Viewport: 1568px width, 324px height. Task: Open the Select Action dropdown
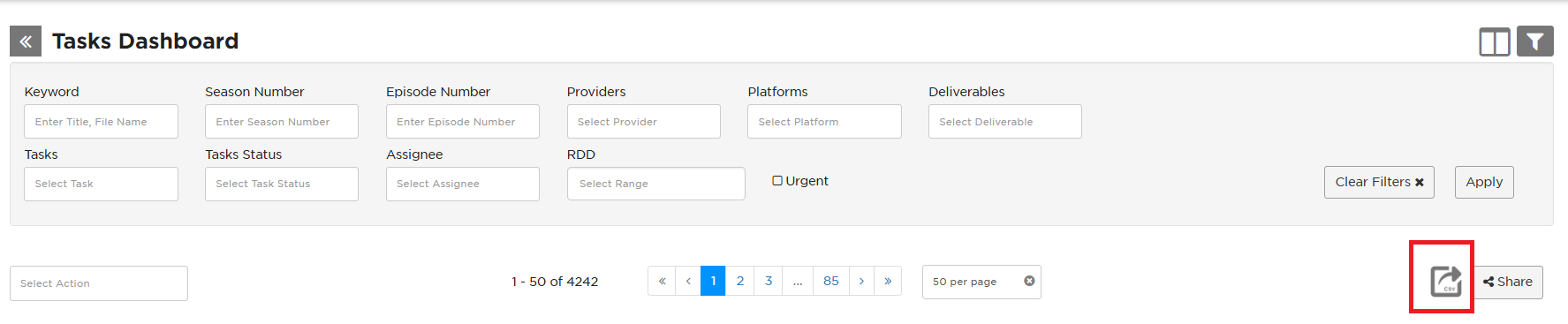click(x=99, y=283)
